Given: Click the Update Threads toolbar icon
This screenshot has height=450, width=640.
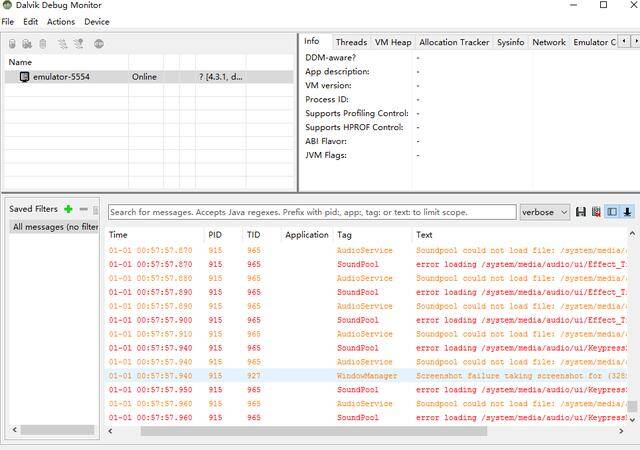Looking at the screenshot, I should point(62,44).
